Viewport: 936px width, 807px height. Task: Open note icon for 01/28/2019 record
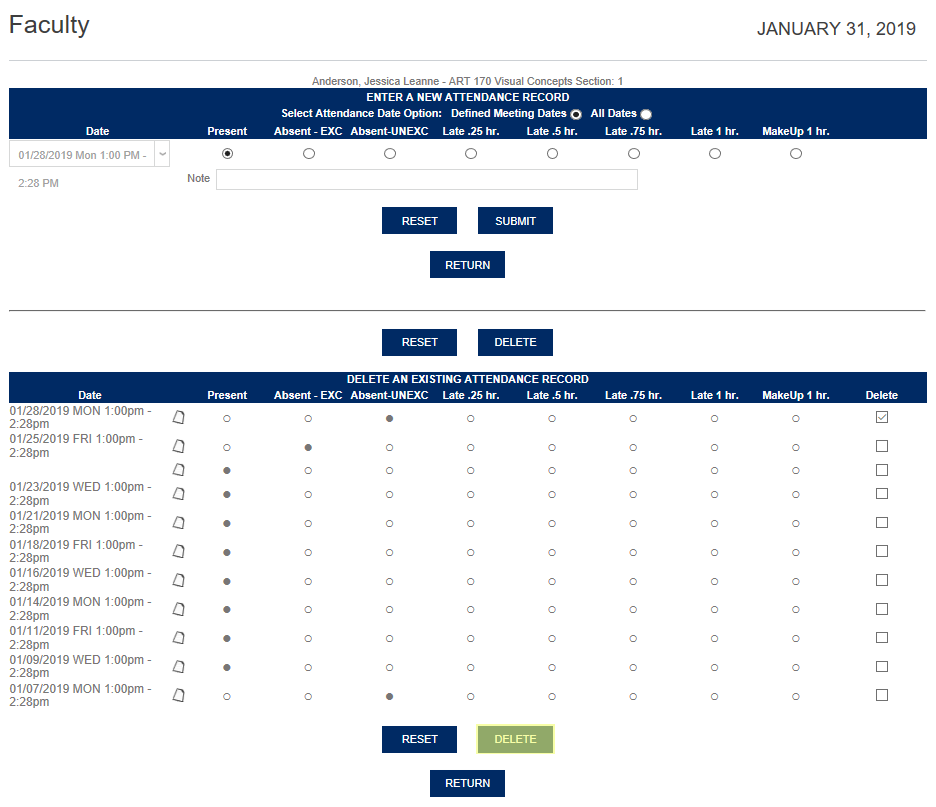[178, 417]
